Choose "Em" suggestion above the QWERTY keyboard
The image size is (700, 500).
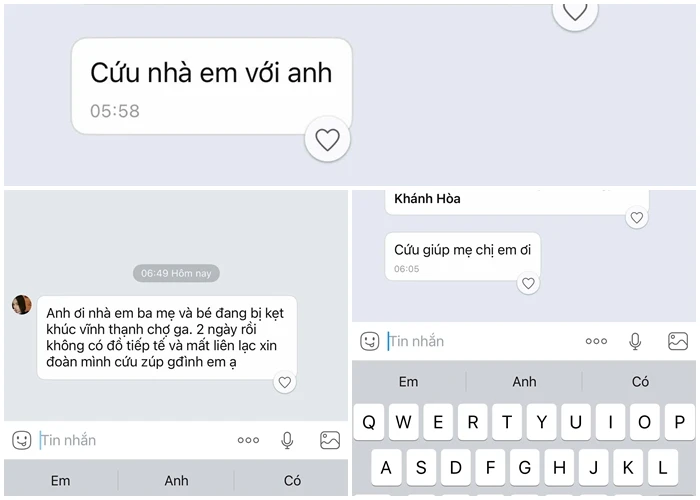(408, 382)
